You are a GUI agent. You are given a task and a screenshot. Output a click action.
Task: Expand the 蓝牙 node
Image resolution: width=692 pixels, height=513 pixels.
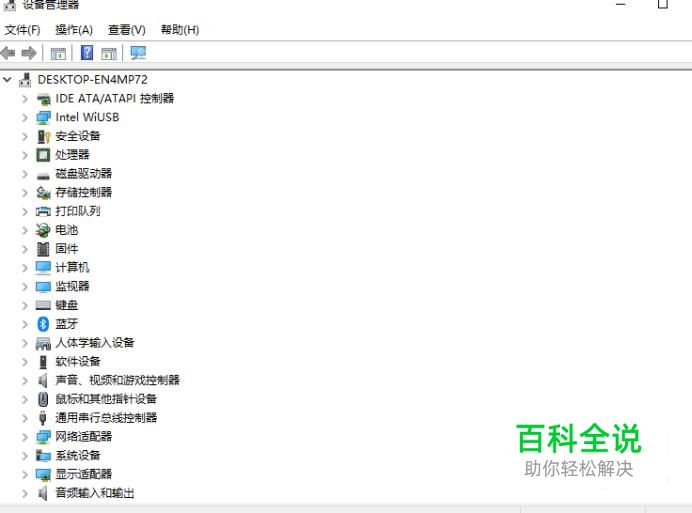point(25,324)
